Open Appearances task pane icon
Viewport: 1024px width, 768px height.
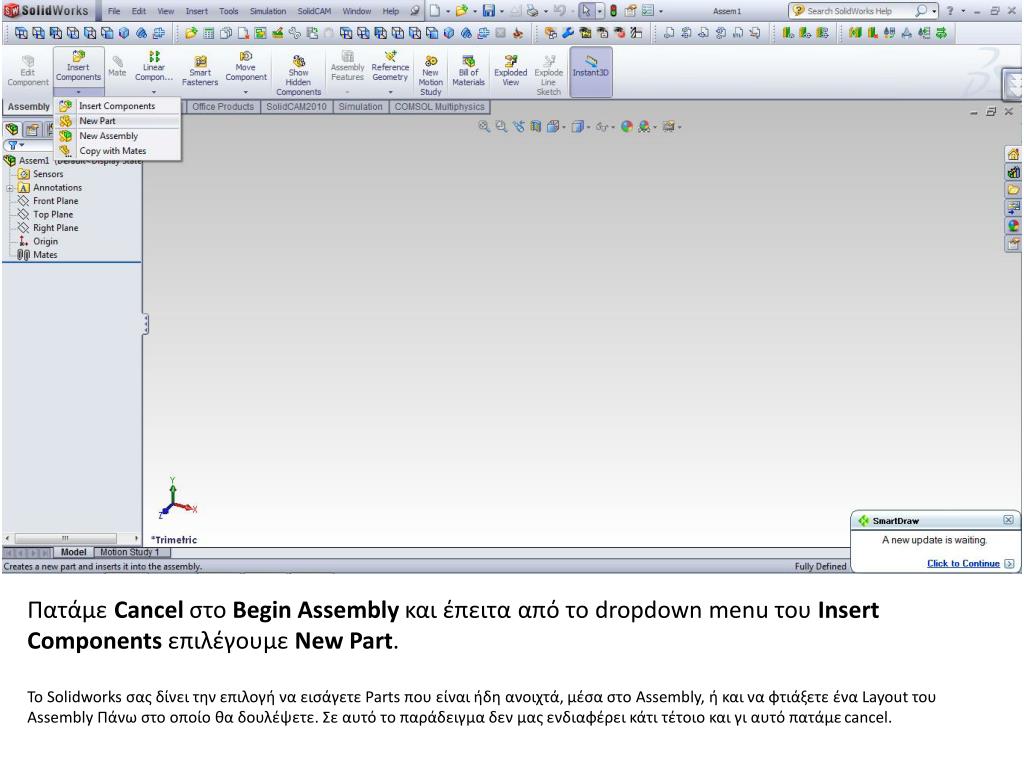pos(1013,226)
